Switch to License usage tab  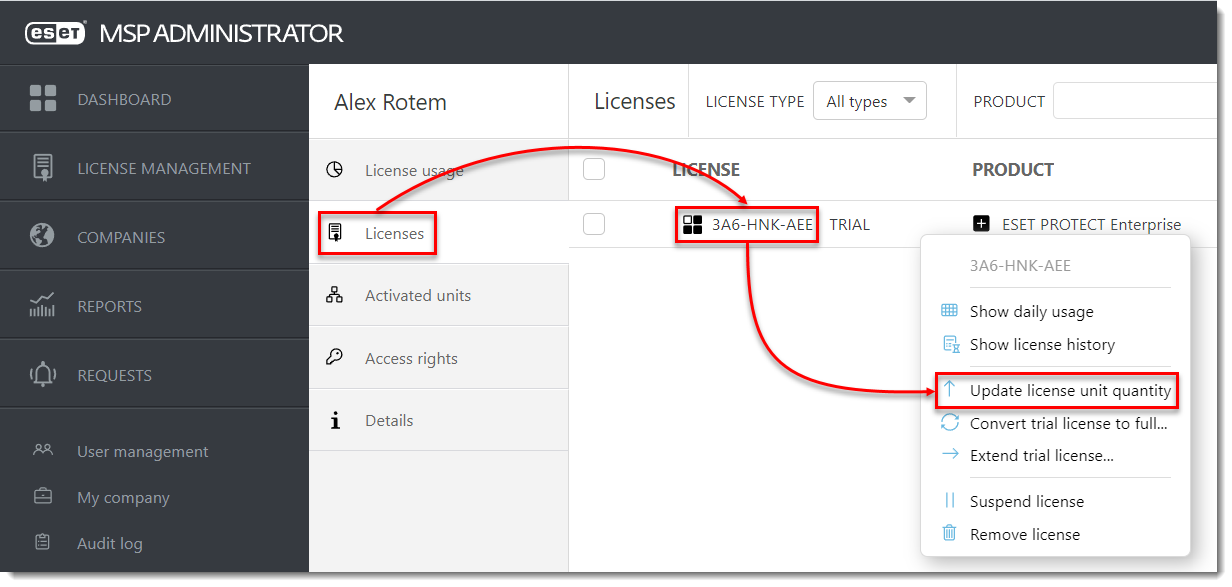pos(438,170)
